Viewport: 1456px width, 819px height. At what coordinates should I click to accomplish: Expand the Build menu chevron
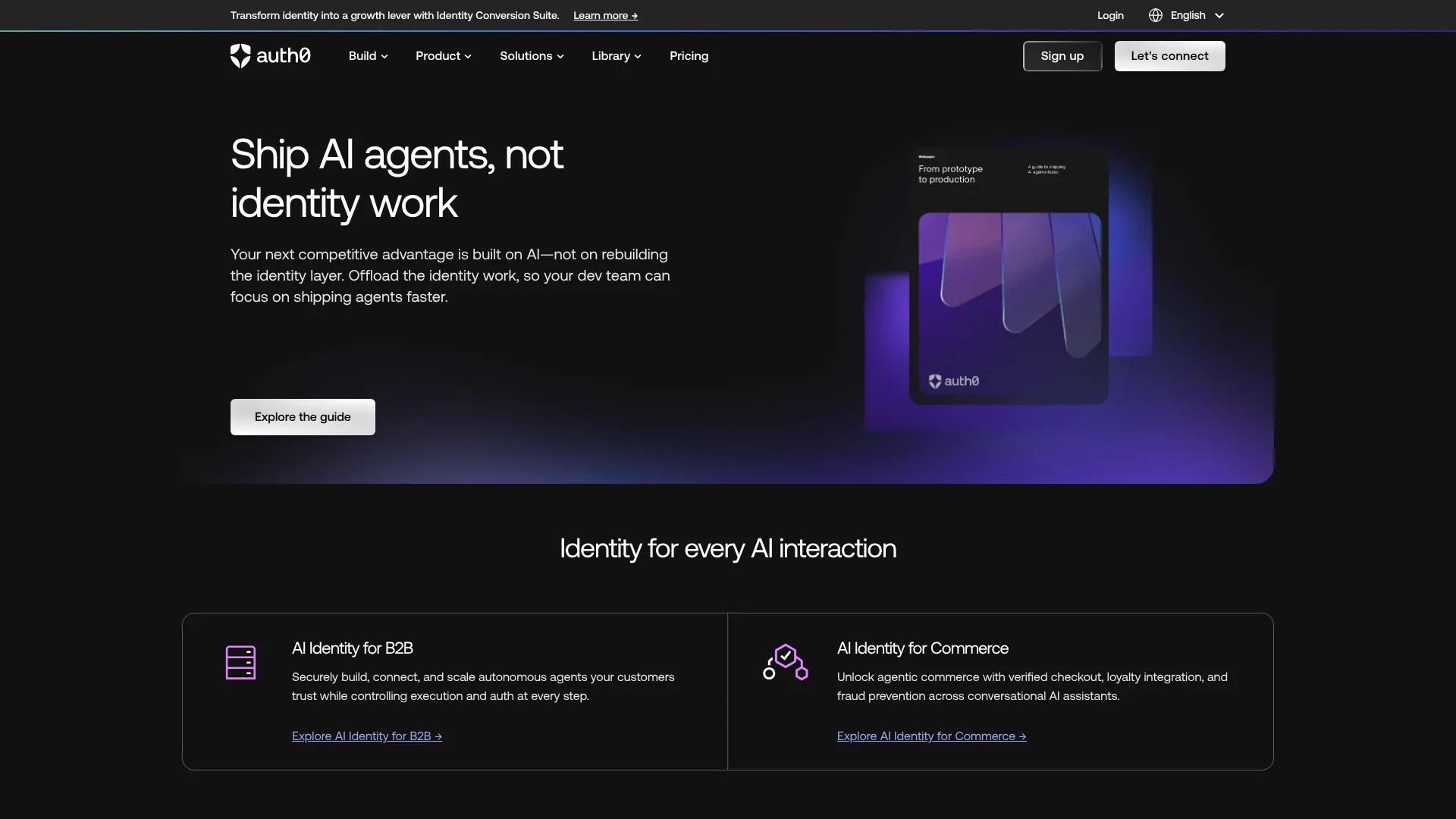pyautogui.click(x=384, y=57)
